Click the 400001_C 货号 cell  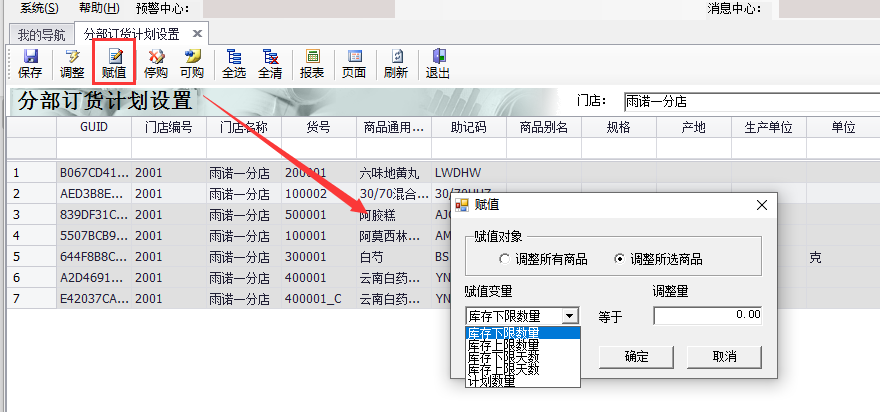(319, 299)
